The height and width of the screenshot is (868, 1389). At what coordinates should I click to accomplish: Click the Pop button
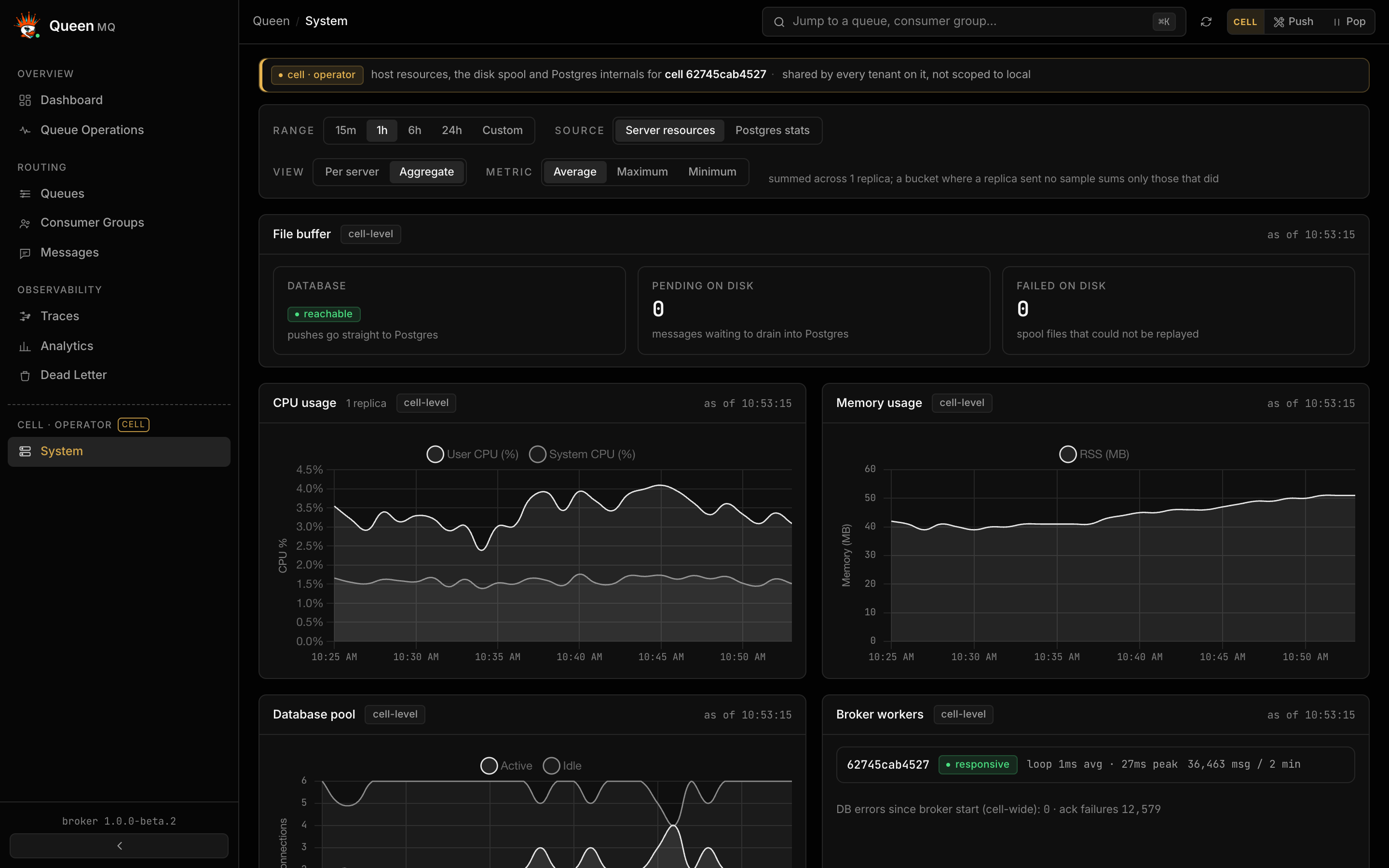coord(1349,22)
